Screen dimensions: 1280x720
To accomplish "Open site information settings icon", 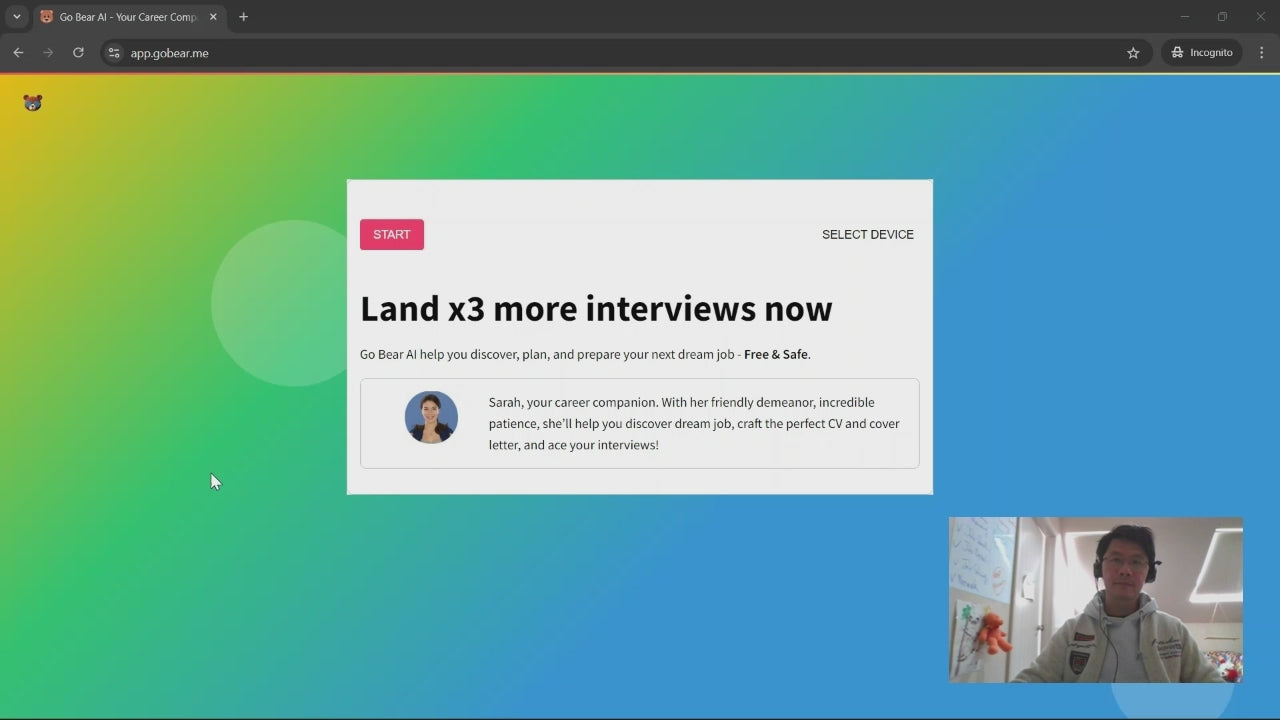I will coord(113,53).
